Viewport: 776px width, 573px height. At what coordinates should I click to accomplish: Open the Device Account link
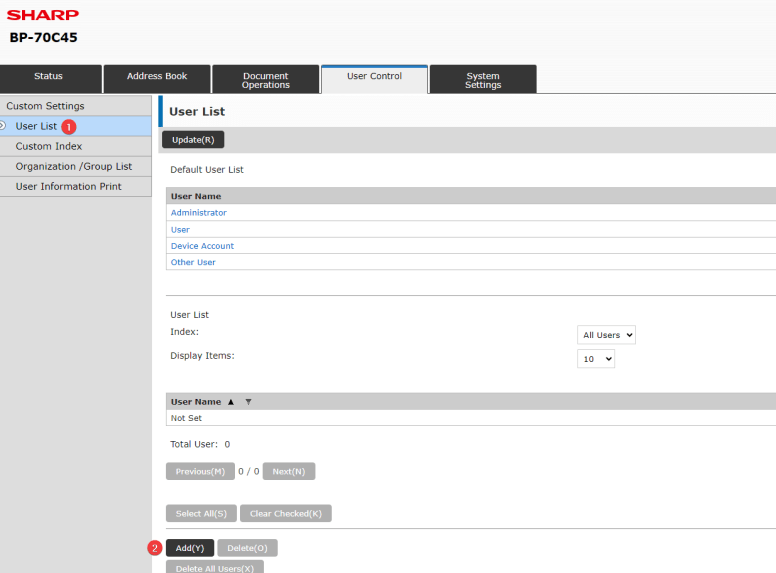[202, 246]
